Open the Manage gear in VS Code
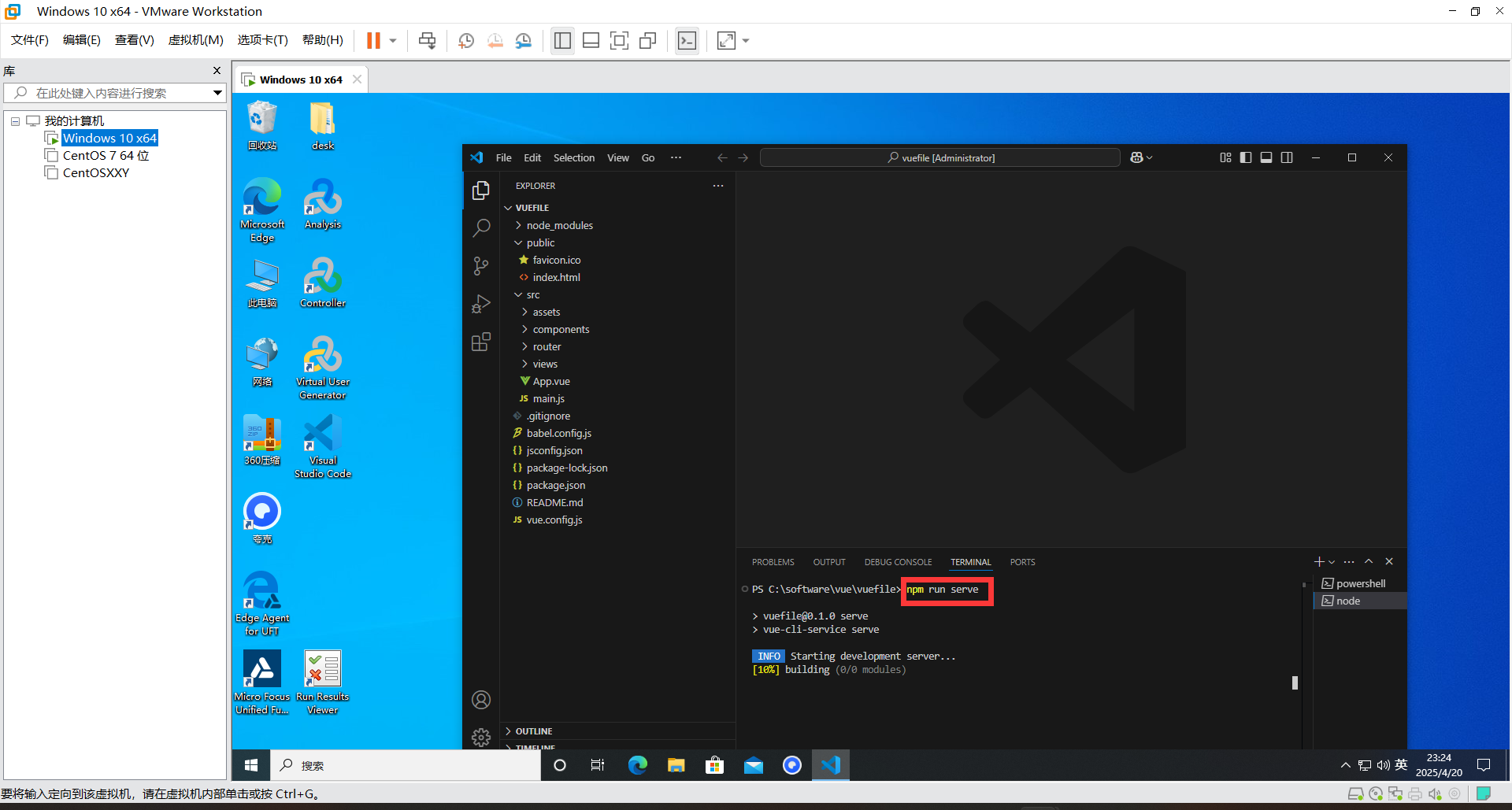 (x=481, y=737)
